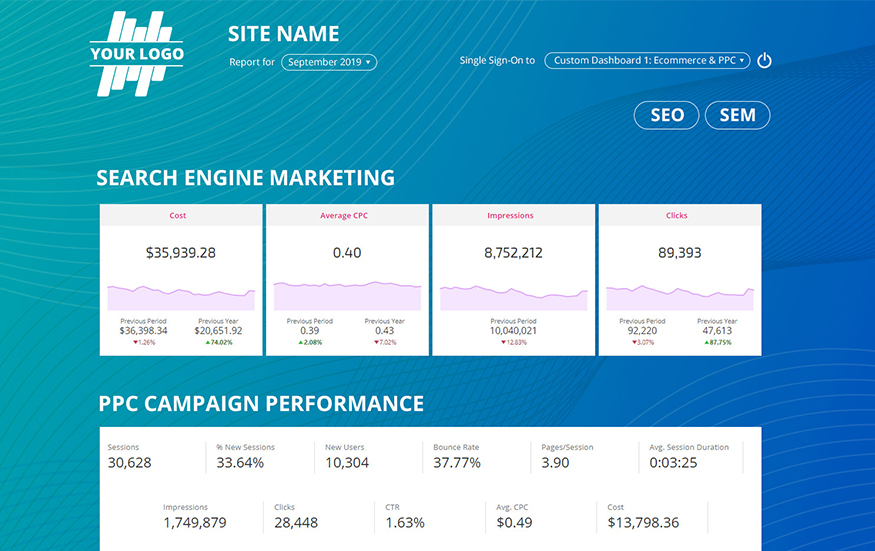Open the September 2019 report dropdown

coord(329,62)
